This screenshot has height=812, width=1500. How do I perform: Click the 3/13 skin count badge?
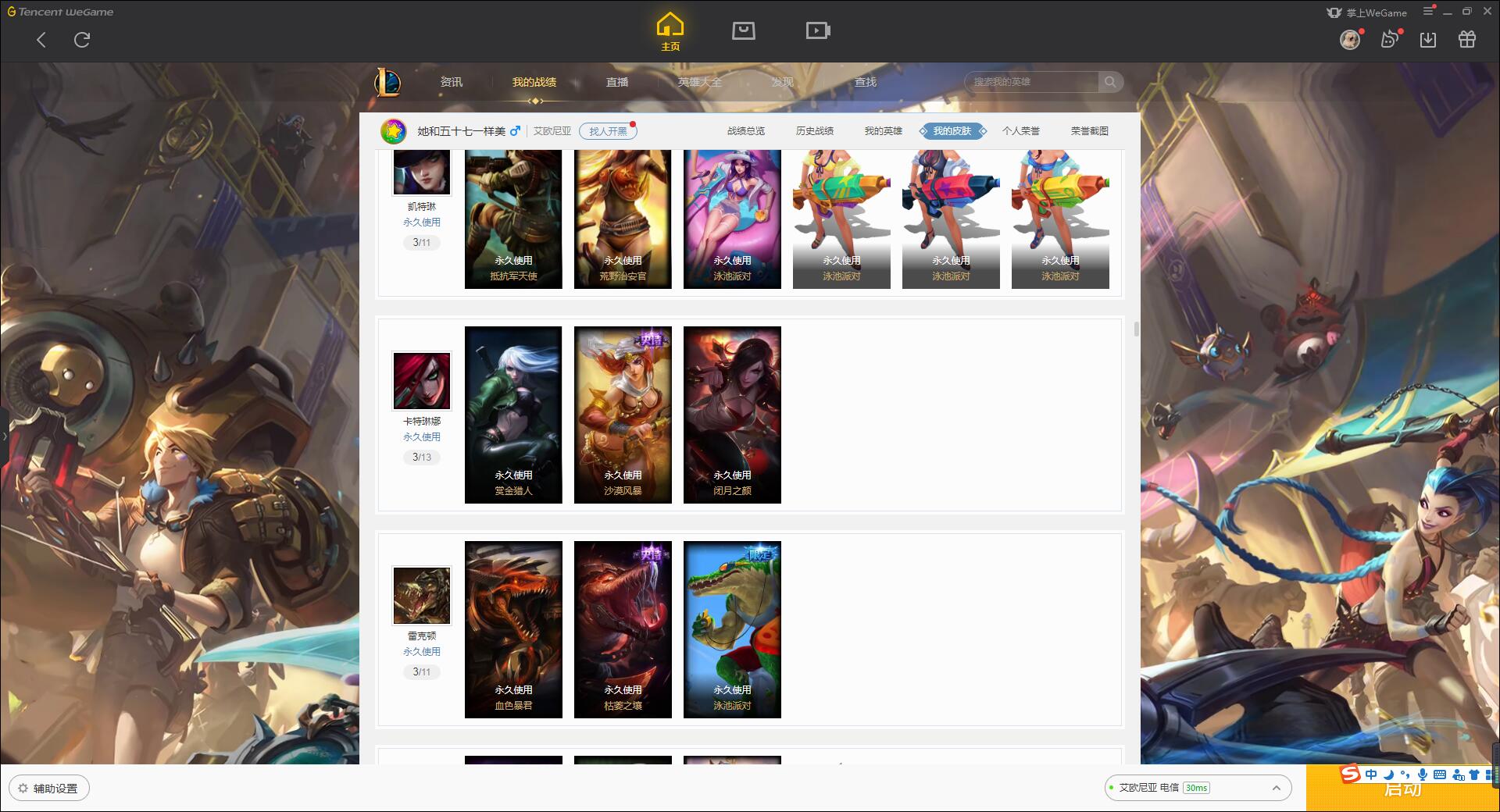coord(422,458)
